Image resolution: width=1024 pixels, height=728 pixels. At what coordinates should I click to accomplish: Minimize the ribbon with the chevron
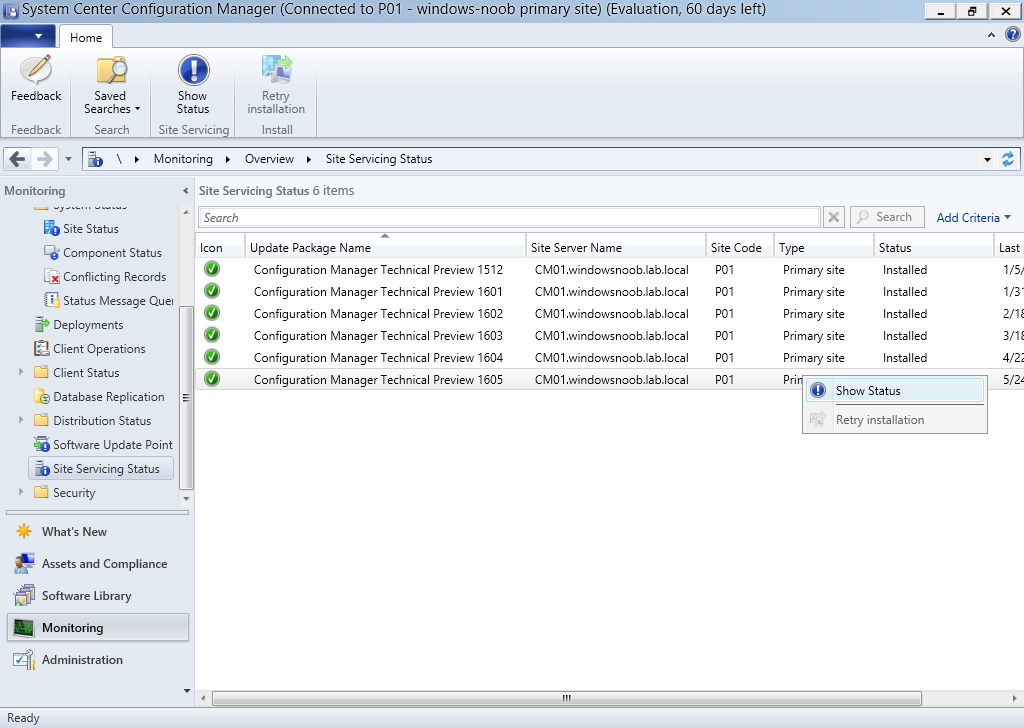click(x=991, y=35)
